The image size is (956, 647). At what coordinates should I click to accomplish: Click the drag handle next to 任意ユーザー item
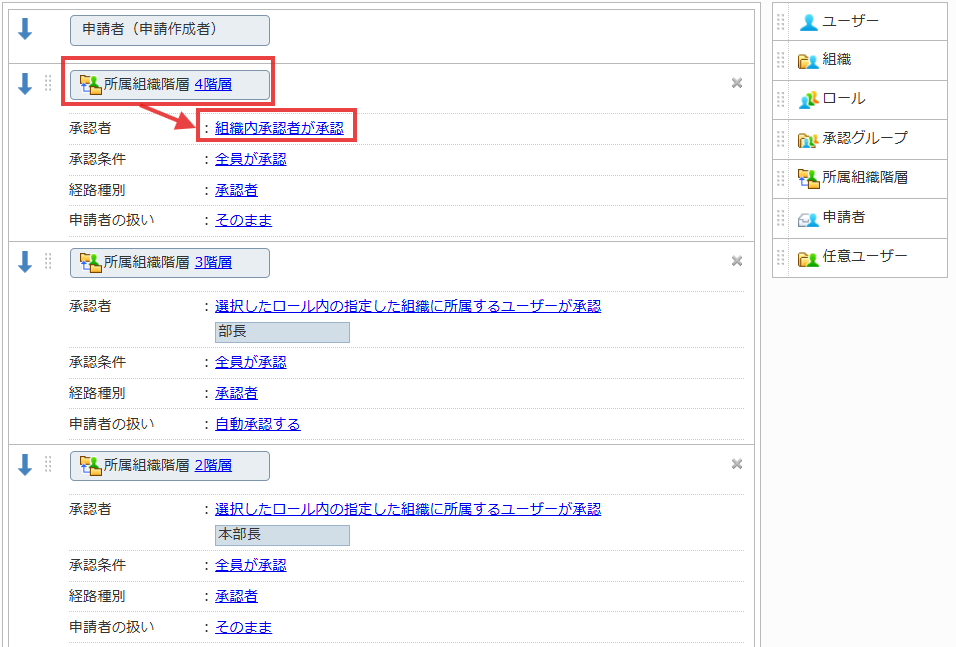(x=780, y=257)
